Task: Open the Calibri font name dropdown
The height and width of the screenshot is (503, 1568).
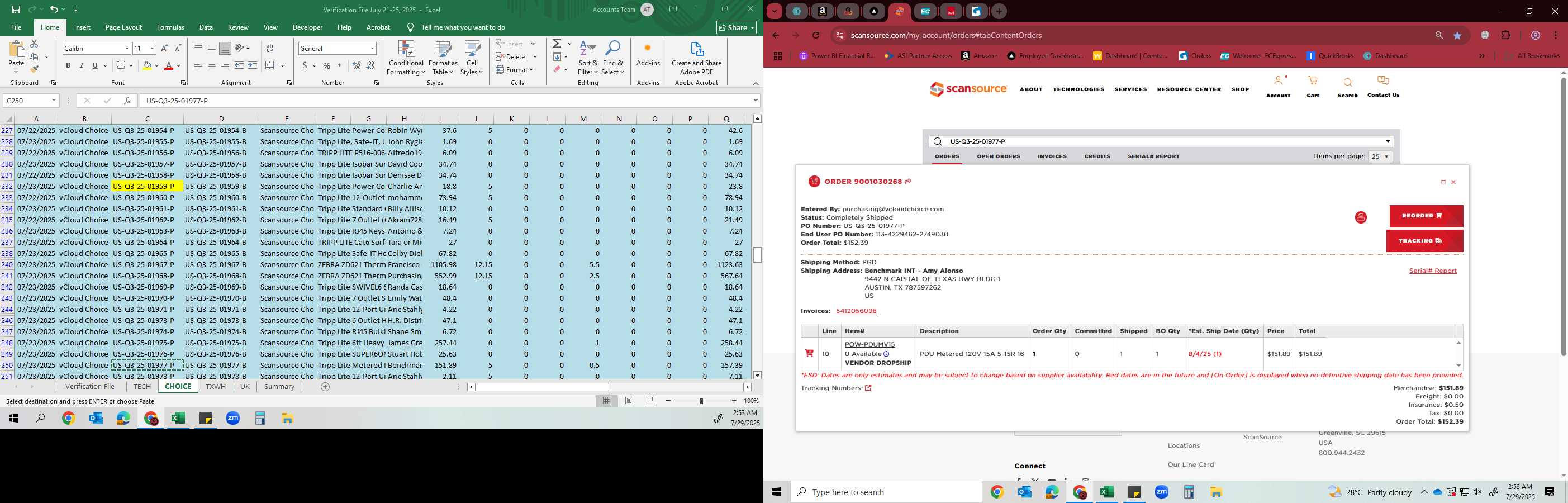Action: 127,48
